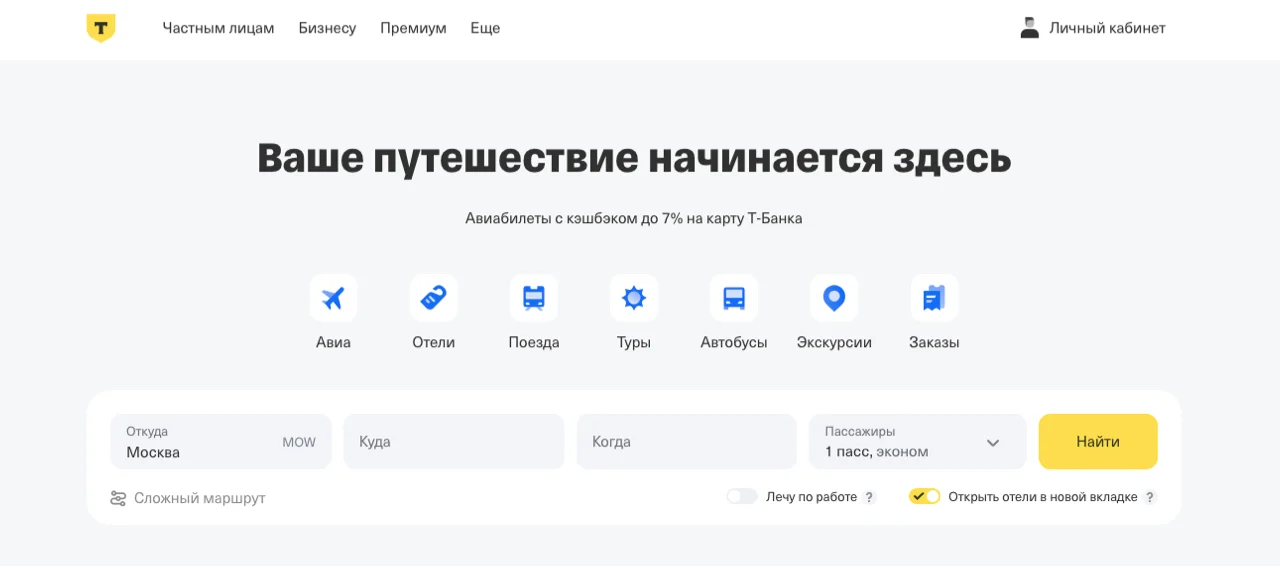Click the Куда destination field
Viewport: 1280px width, 566px height.
[x=454, y=442]
